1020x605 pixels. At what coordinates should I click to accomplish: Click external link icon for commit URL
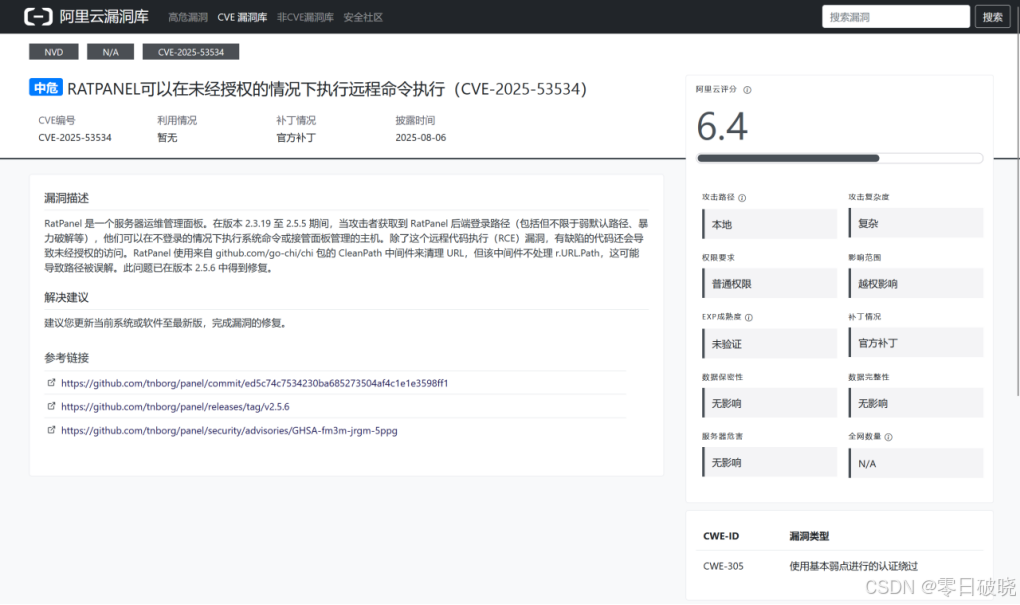tap(51, 383)
